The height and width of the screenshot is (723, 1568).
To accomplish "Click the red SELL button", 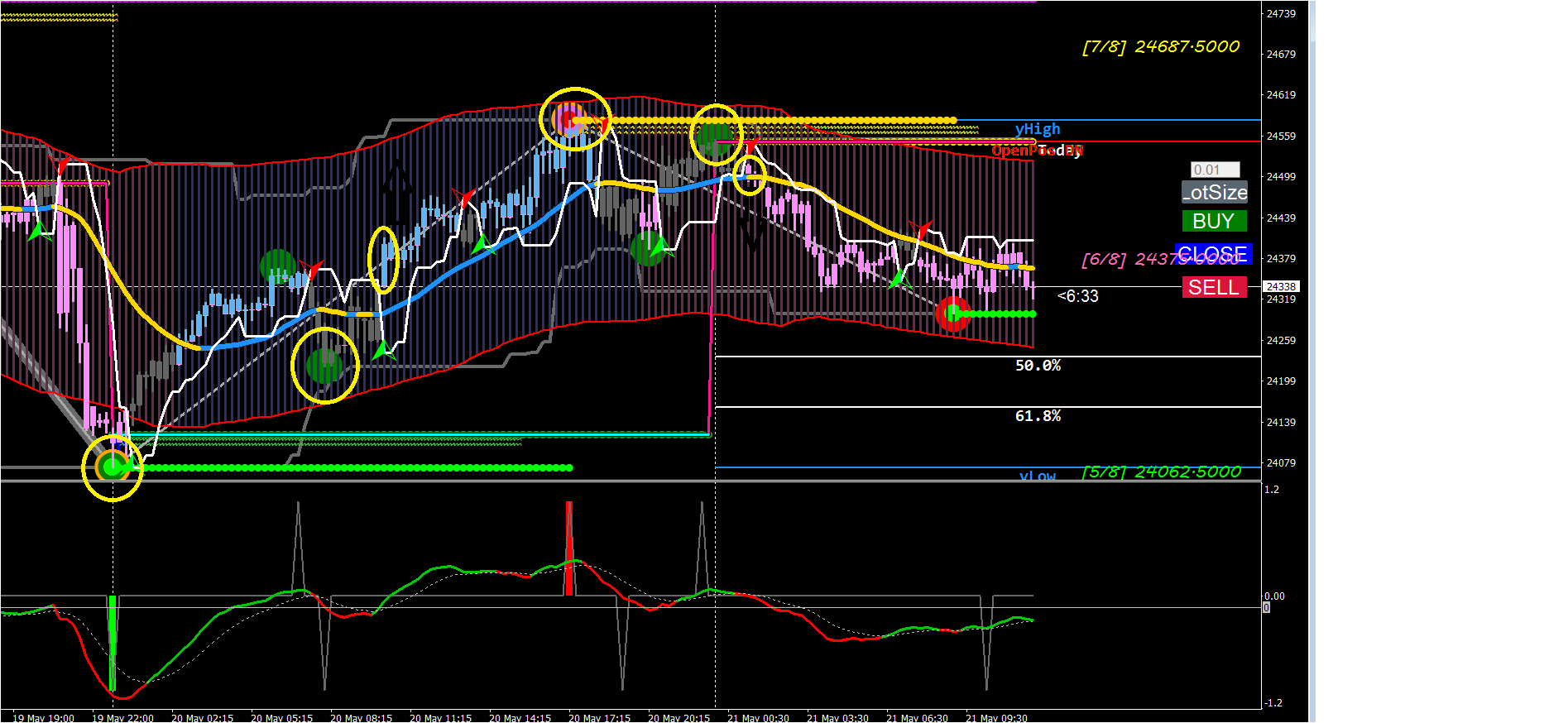I will point(1214,287).
